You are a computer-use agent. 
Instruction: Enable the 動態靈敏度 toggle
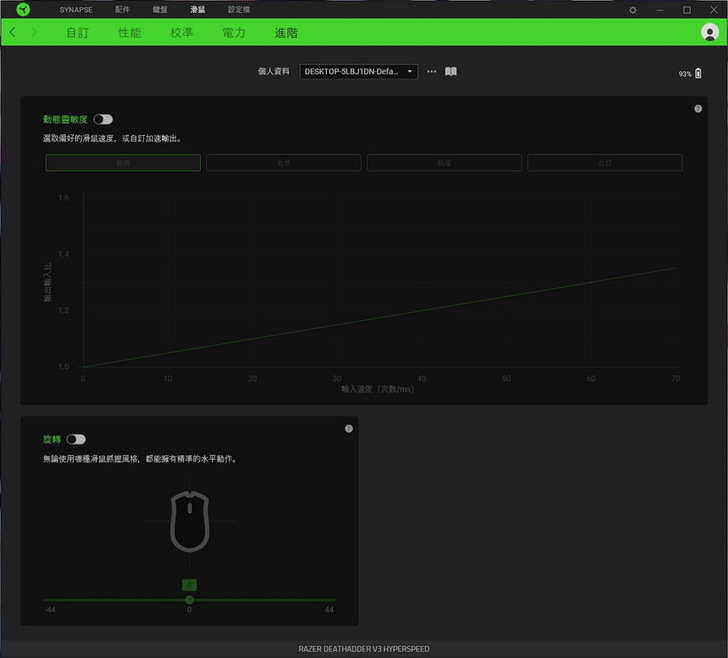tap(103, 119)
